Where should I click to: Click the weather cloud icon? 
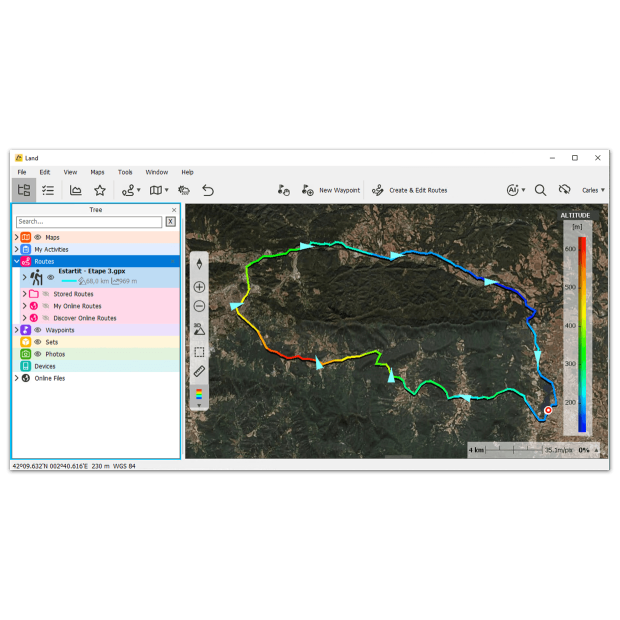(x=184, y=190)
